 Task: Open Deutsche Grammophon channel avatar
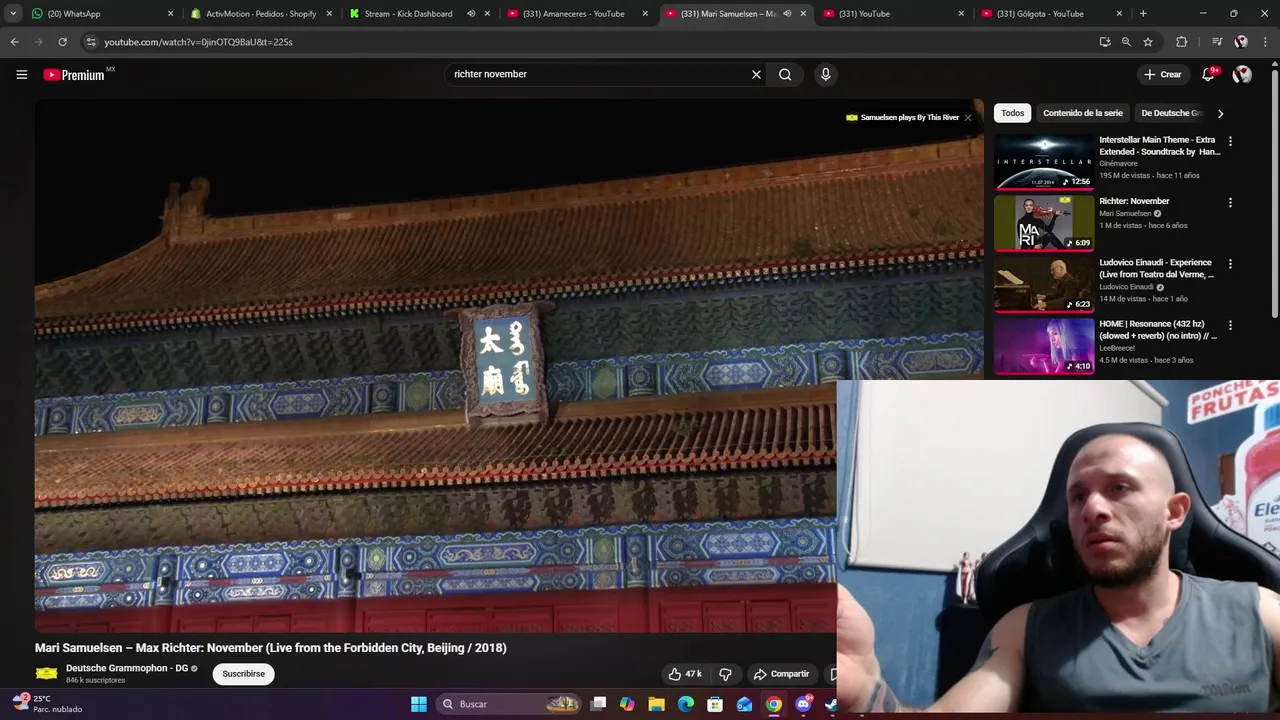[x=46, y=674]
